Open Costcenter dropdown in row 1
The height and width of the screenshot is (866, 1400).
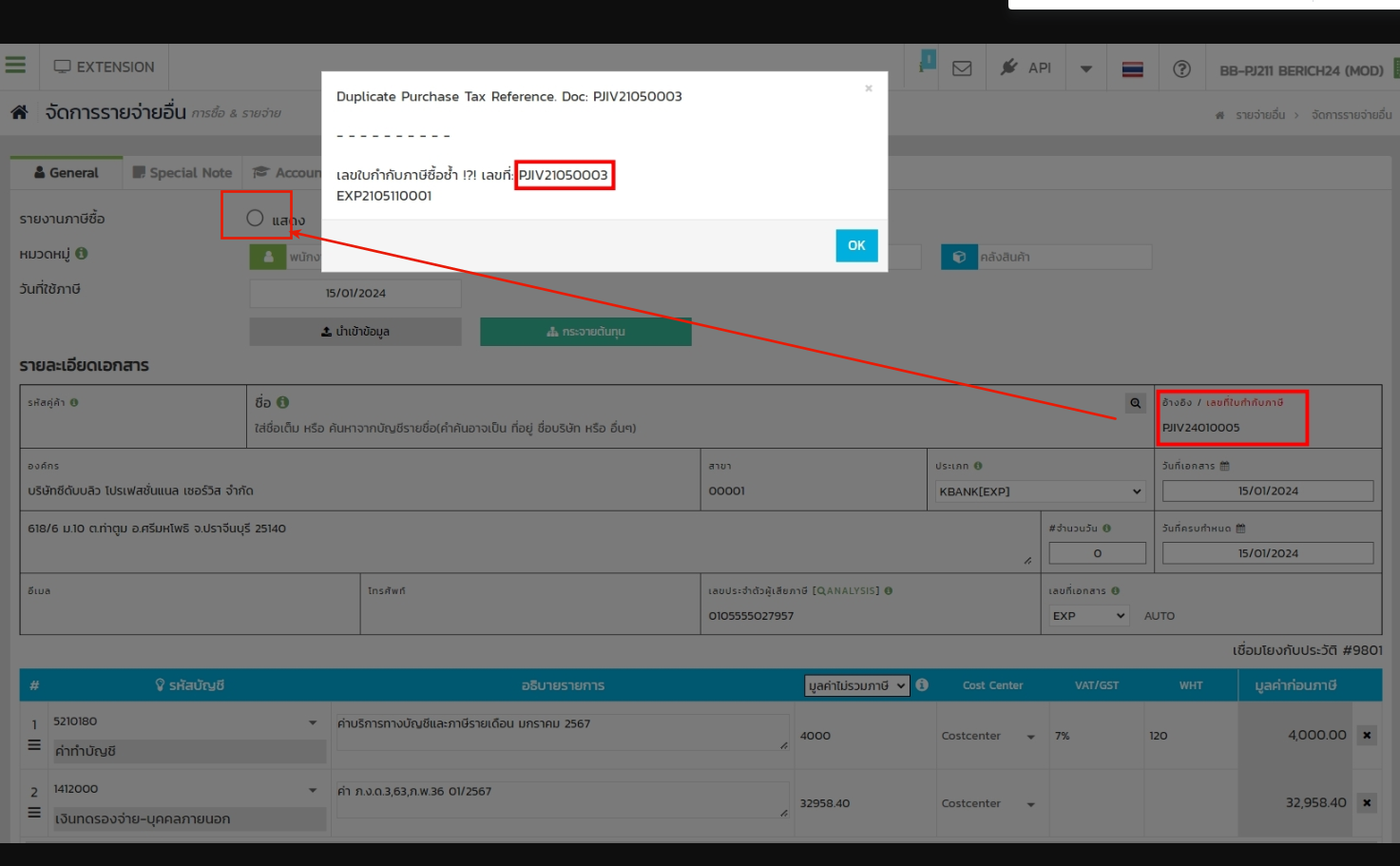[x=988, y=736]
